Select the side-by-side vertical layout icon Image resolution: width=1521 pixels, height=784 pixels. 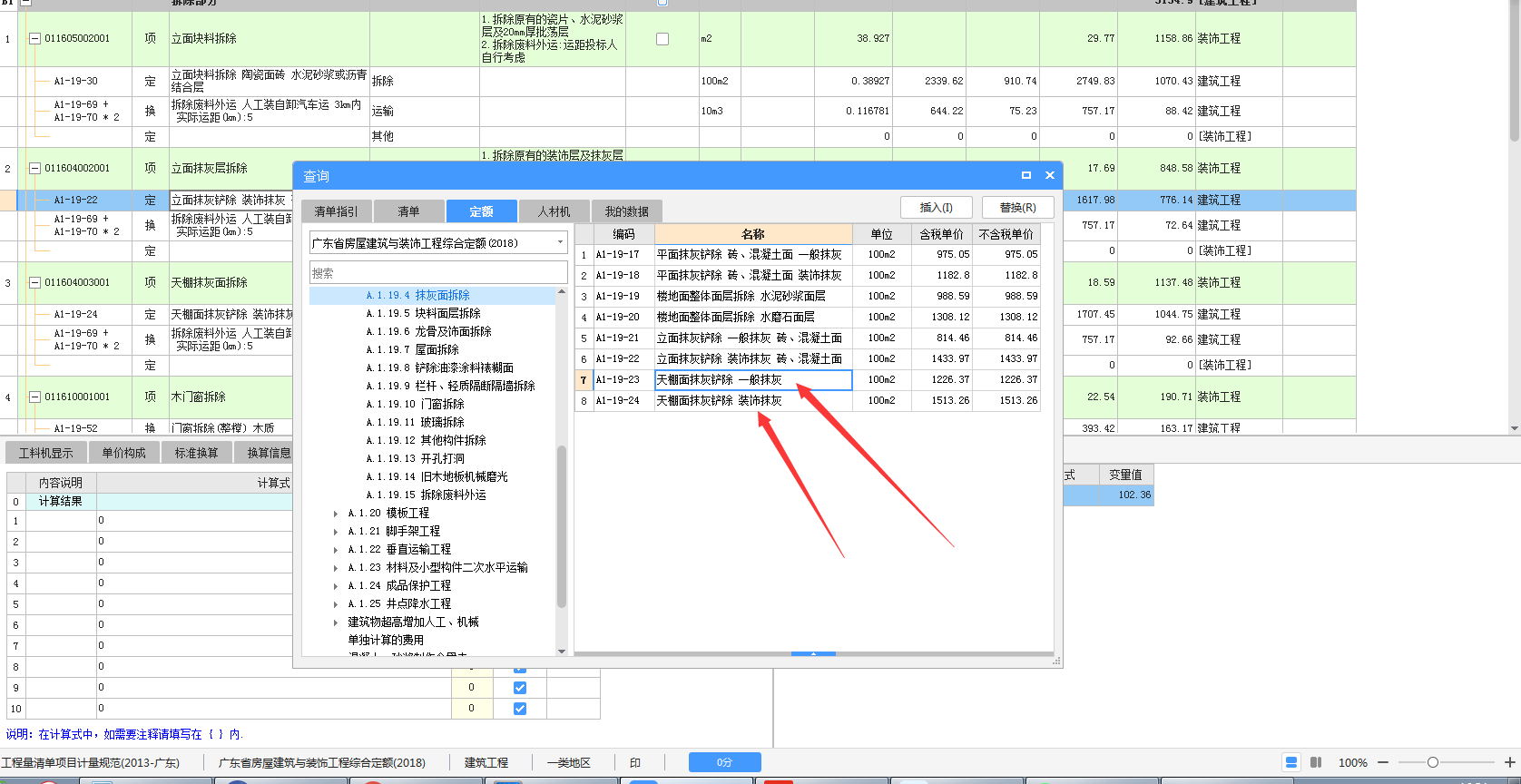1316,762
